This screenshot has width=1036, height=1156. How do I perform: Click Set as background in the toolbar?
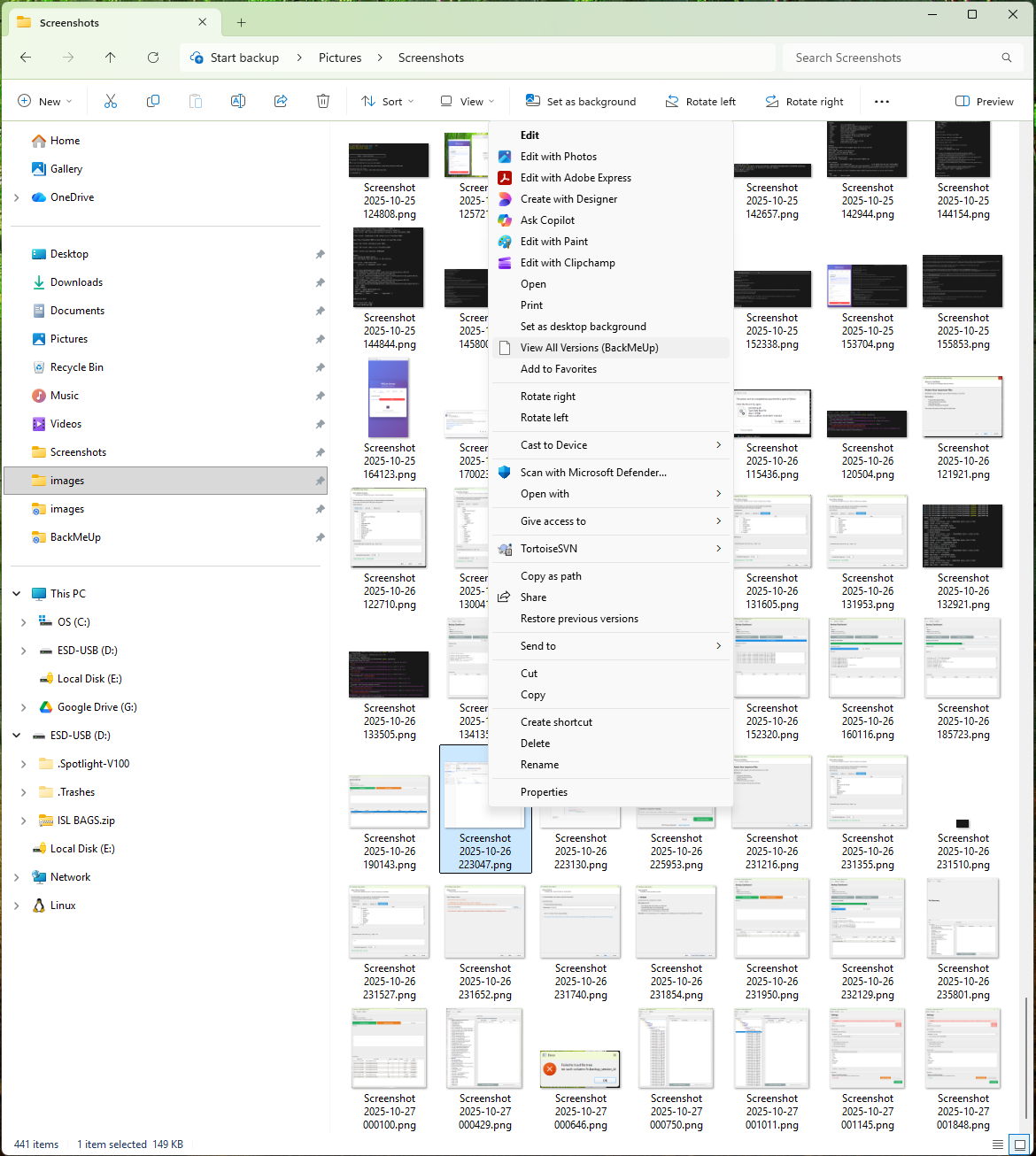point(580,100)
